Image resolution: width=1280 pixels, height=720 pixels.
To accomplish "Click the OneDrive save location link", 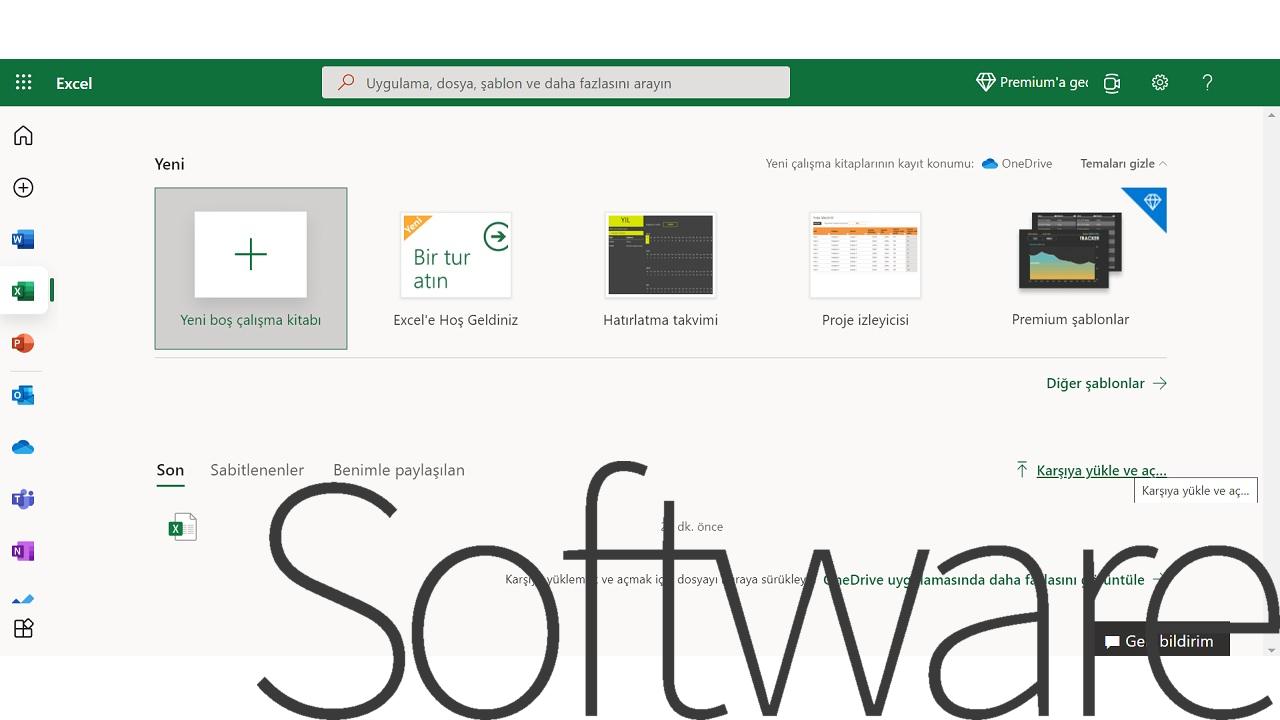I will pos(1017,164).
